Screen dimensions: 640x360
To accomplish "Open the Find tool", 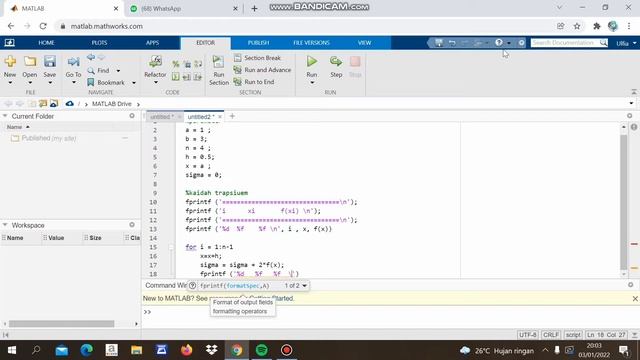I will pyautogui.click(x=99, y=71).
